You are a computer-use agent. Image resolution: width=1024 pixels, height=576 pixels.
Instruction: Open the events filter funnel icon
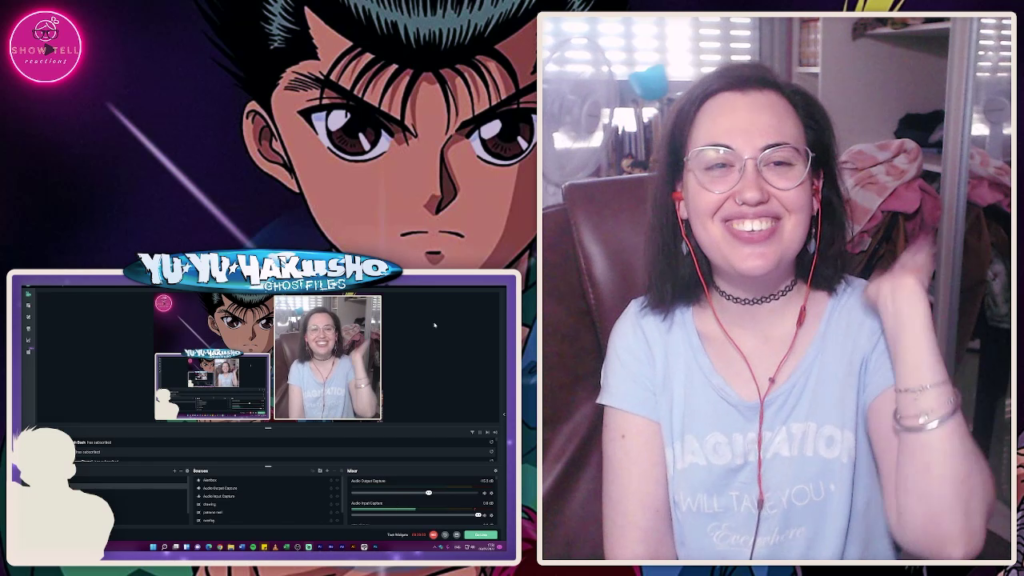coord(472,432)
